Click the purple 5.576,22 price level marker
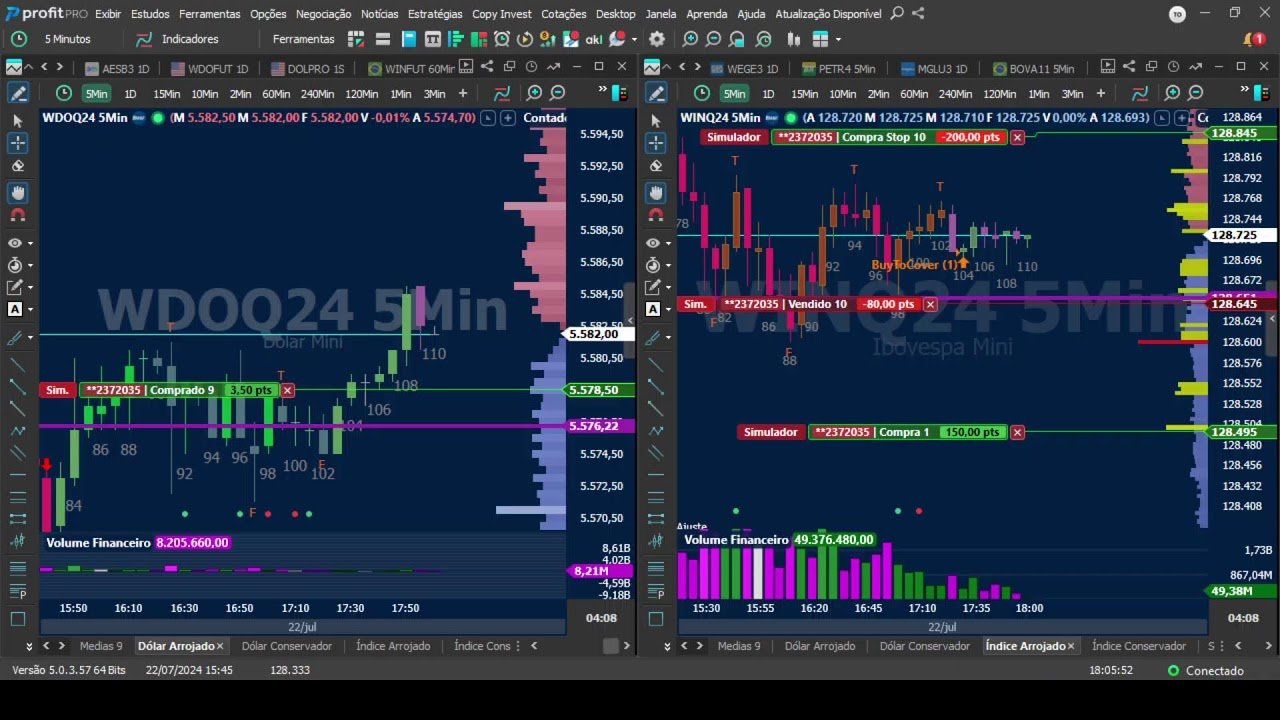Screen dimensions: 1280x720 click(x=594, y=426)
